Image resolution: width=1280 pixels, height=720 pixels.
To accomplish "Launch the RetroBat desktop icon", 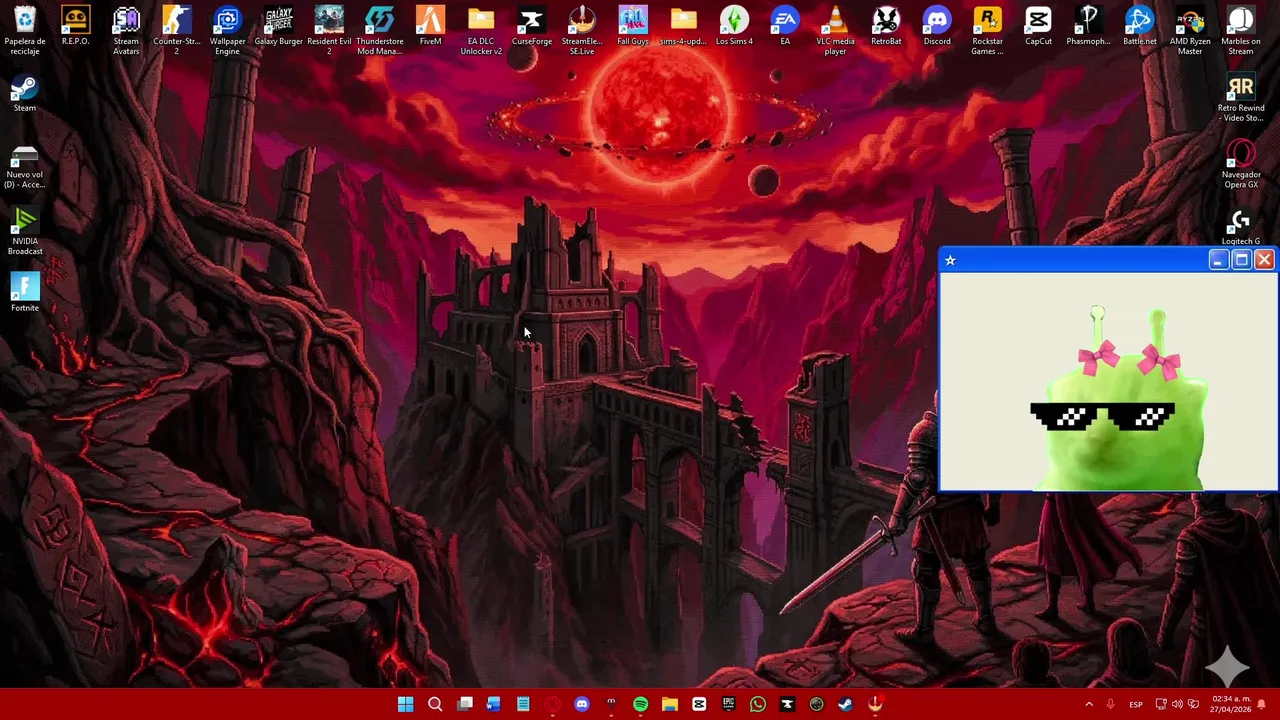I will [x=886, y=25].
